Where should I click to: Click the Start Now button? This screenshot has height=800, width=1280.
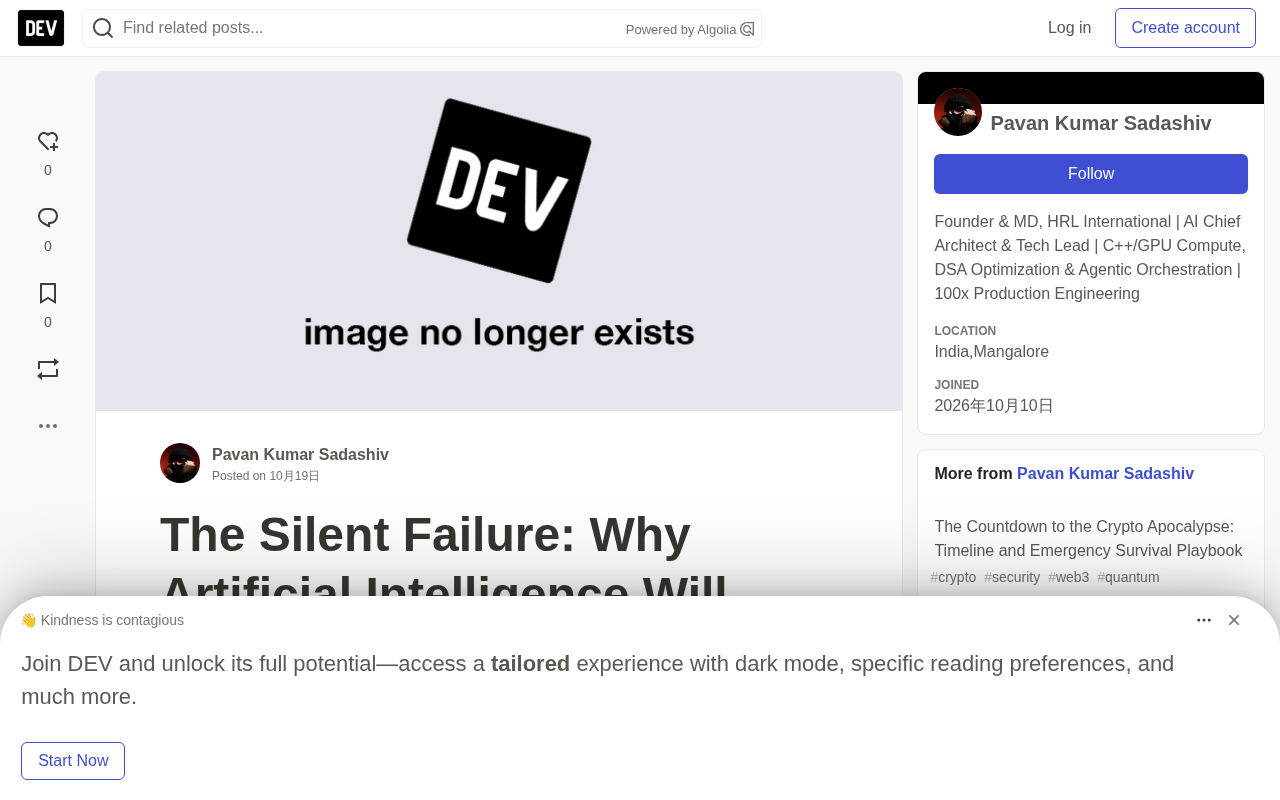click(73, 761)
